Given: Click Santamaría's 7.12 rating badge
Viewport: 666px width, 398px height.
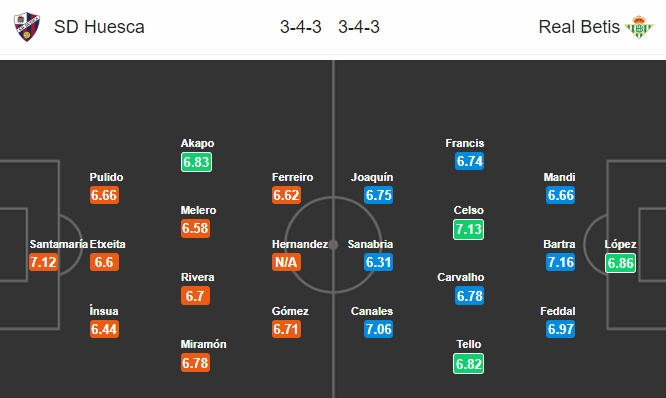Looking at the screenshot, I should tap(43, 262).
